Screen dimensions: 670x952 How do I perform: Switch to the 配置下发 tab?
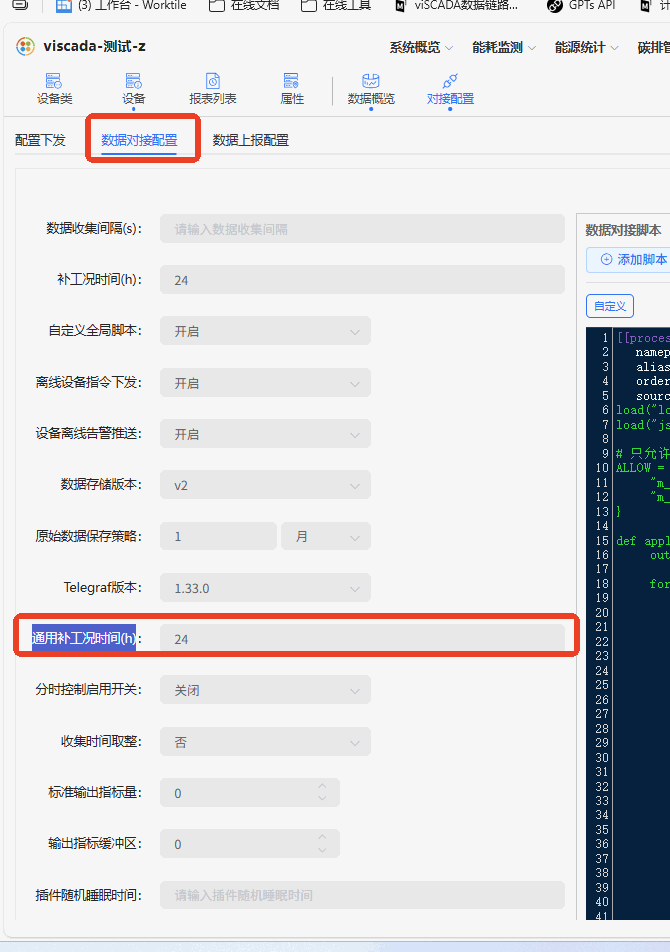pos(40,140)
